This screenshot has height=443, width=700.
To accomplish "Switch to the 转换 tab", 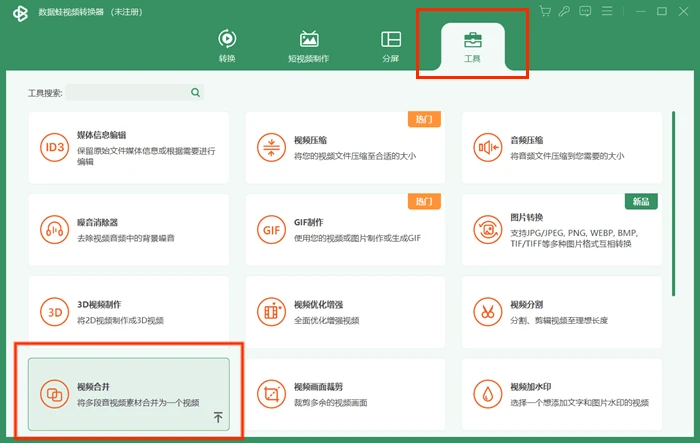I will tap(227, 46).
